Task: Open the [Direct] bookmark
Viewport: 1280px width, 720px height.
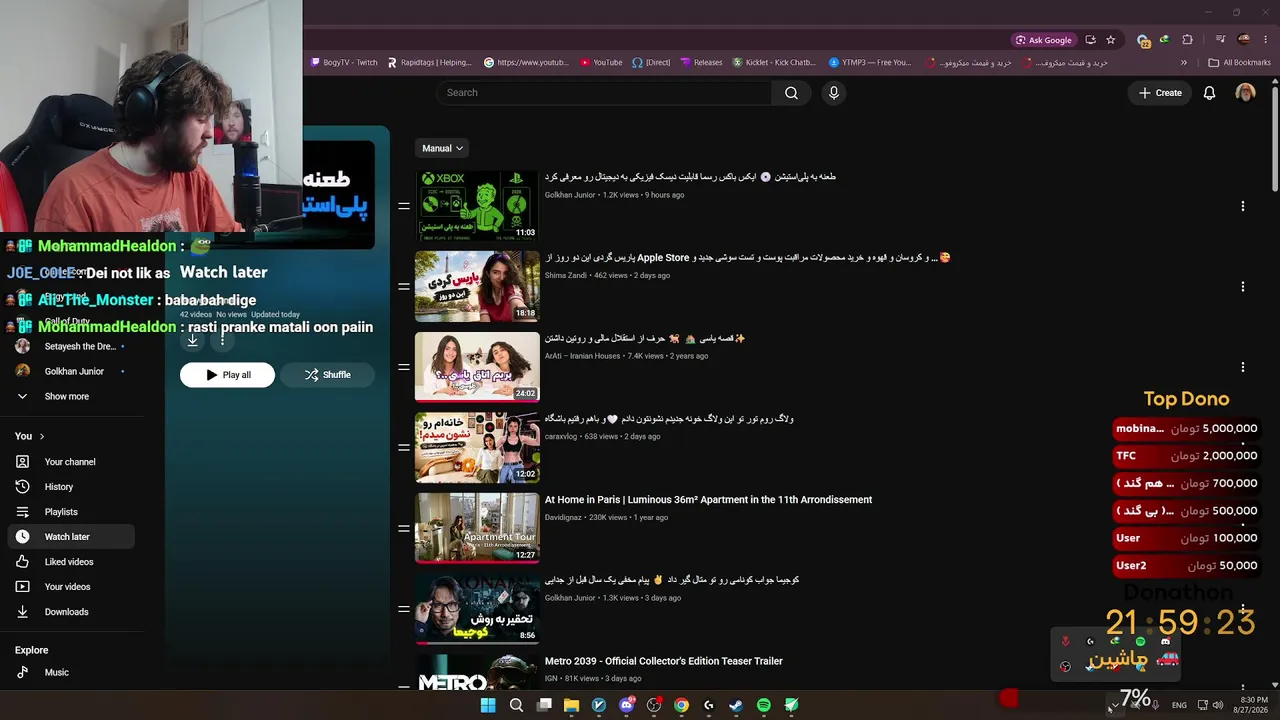Action: point(651,62)
